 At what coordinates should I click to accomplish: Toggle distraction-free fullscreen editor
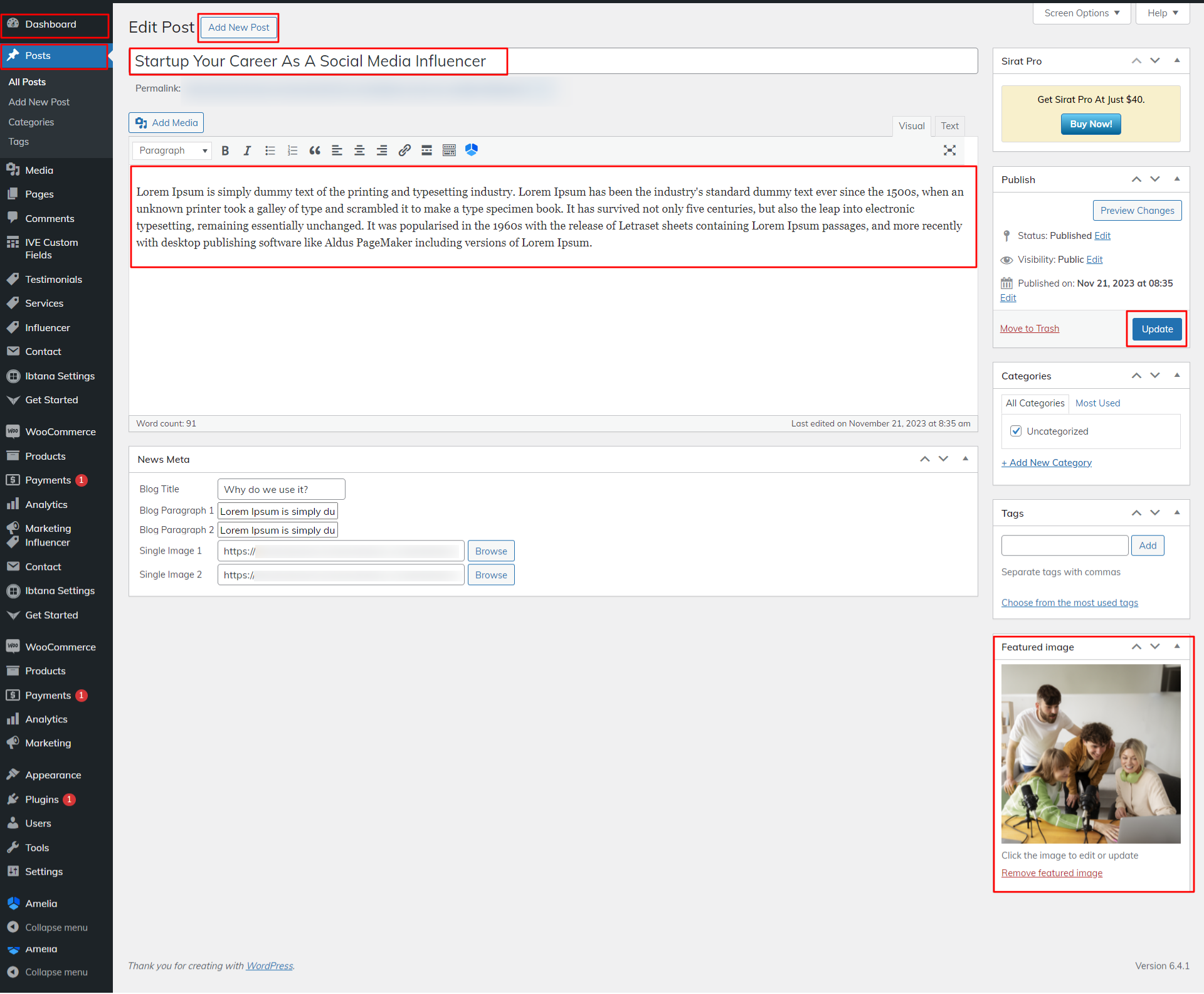[949, 151]
